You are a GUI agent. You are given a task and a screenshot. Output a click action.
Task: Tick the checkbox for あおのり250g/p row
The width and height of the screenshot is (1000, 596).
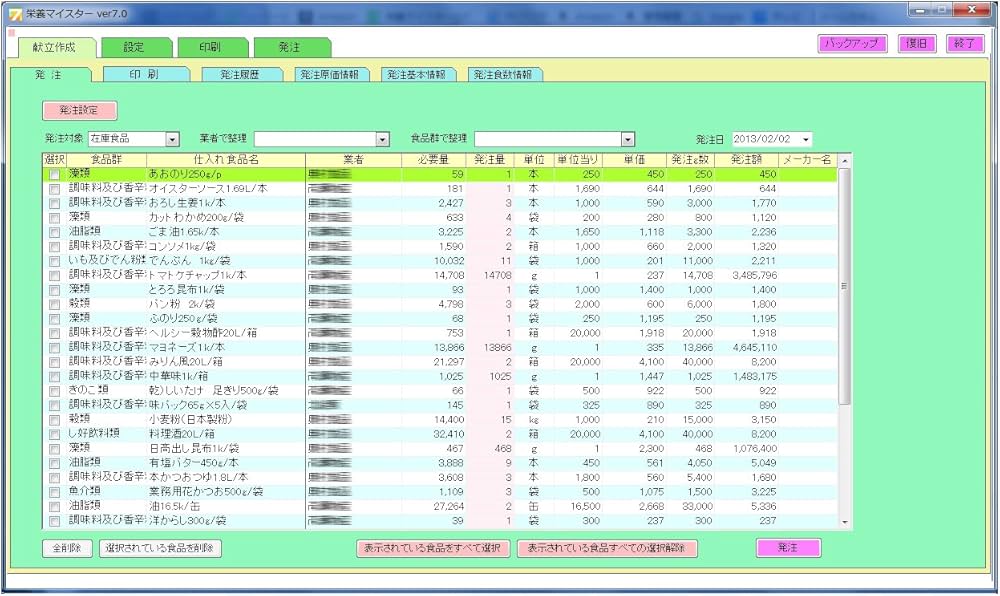tap(55, 174)
